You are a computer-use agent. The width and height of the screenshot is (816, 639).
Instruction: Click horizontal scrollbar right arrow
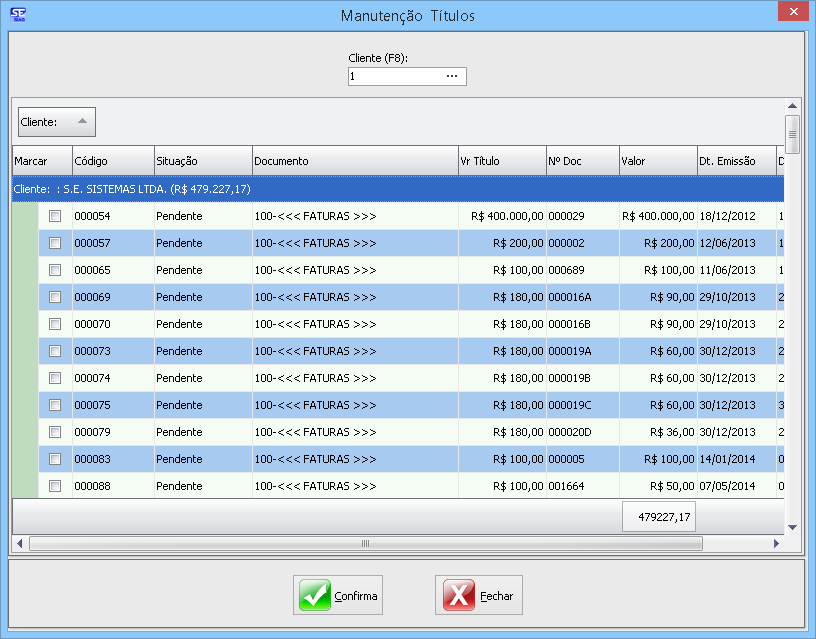click(776, 544)
